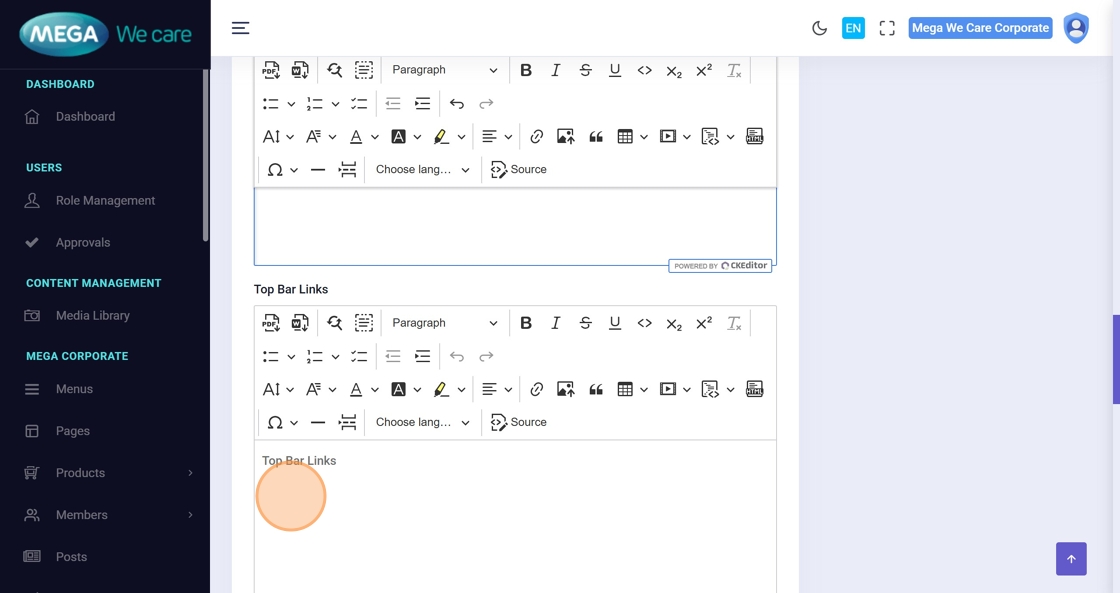Screen dimensions: 1120x593
Task: Expand the Products sidebar submenu
Action: pyautogui.click(x=190, y=473)
